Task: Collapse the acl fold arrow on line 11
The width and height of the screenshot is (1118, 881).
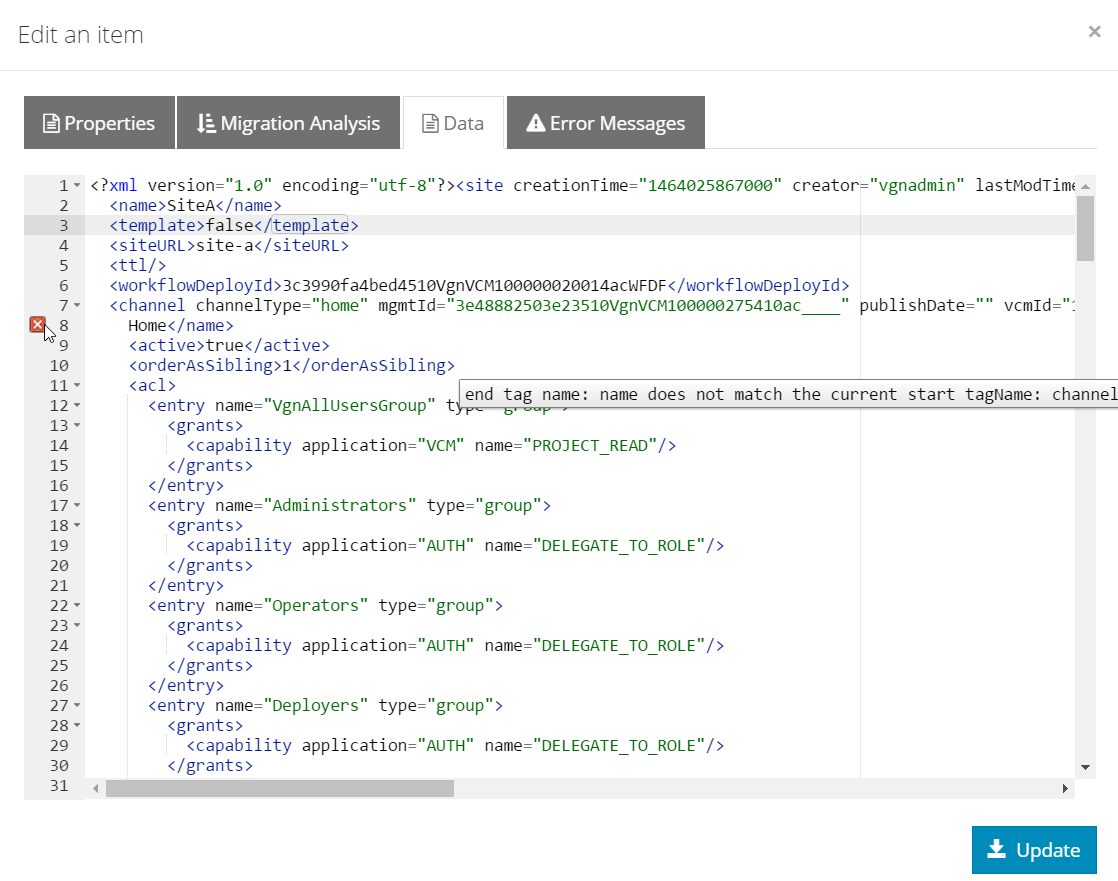Action: 77,385
